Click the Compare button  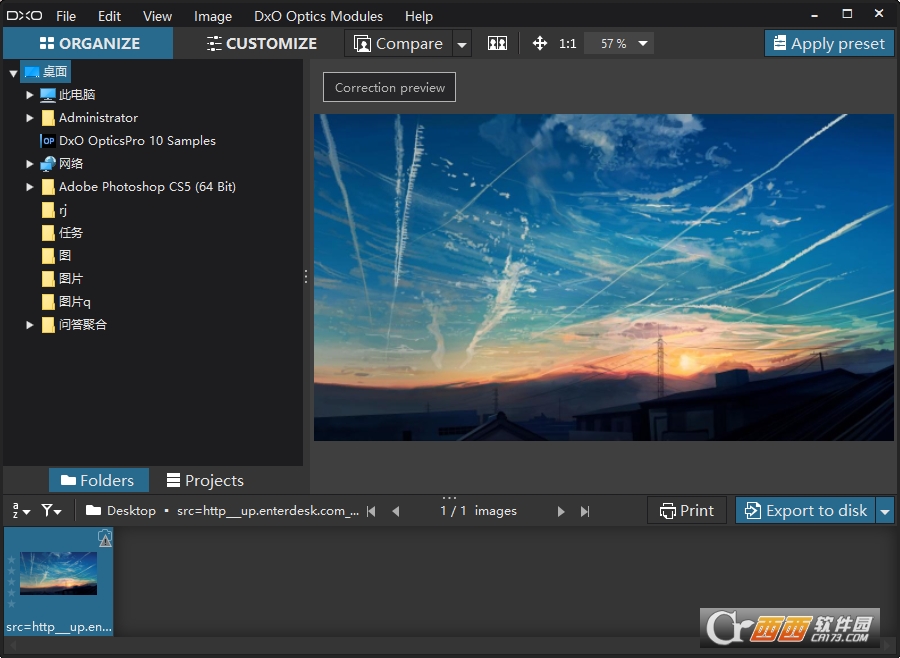(399, 44)
